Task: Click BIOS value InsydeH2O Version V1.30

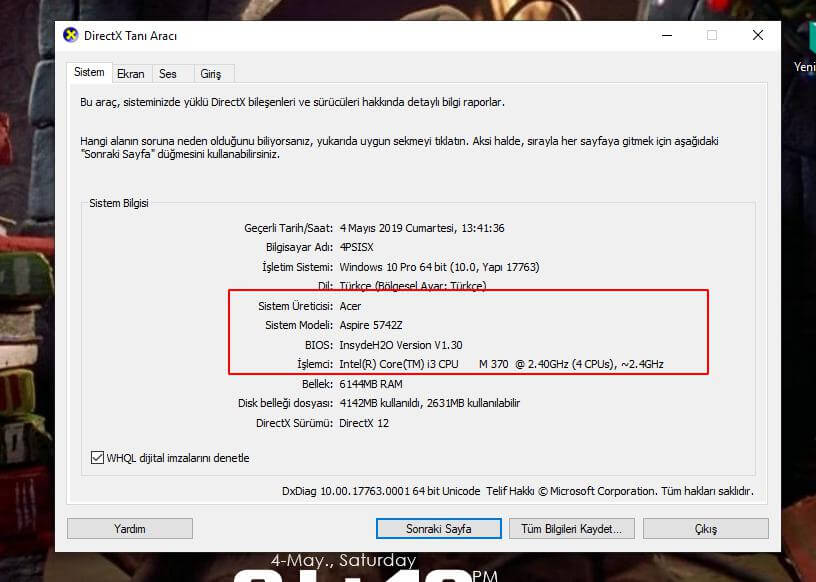Action: click(x=401, y=345)
